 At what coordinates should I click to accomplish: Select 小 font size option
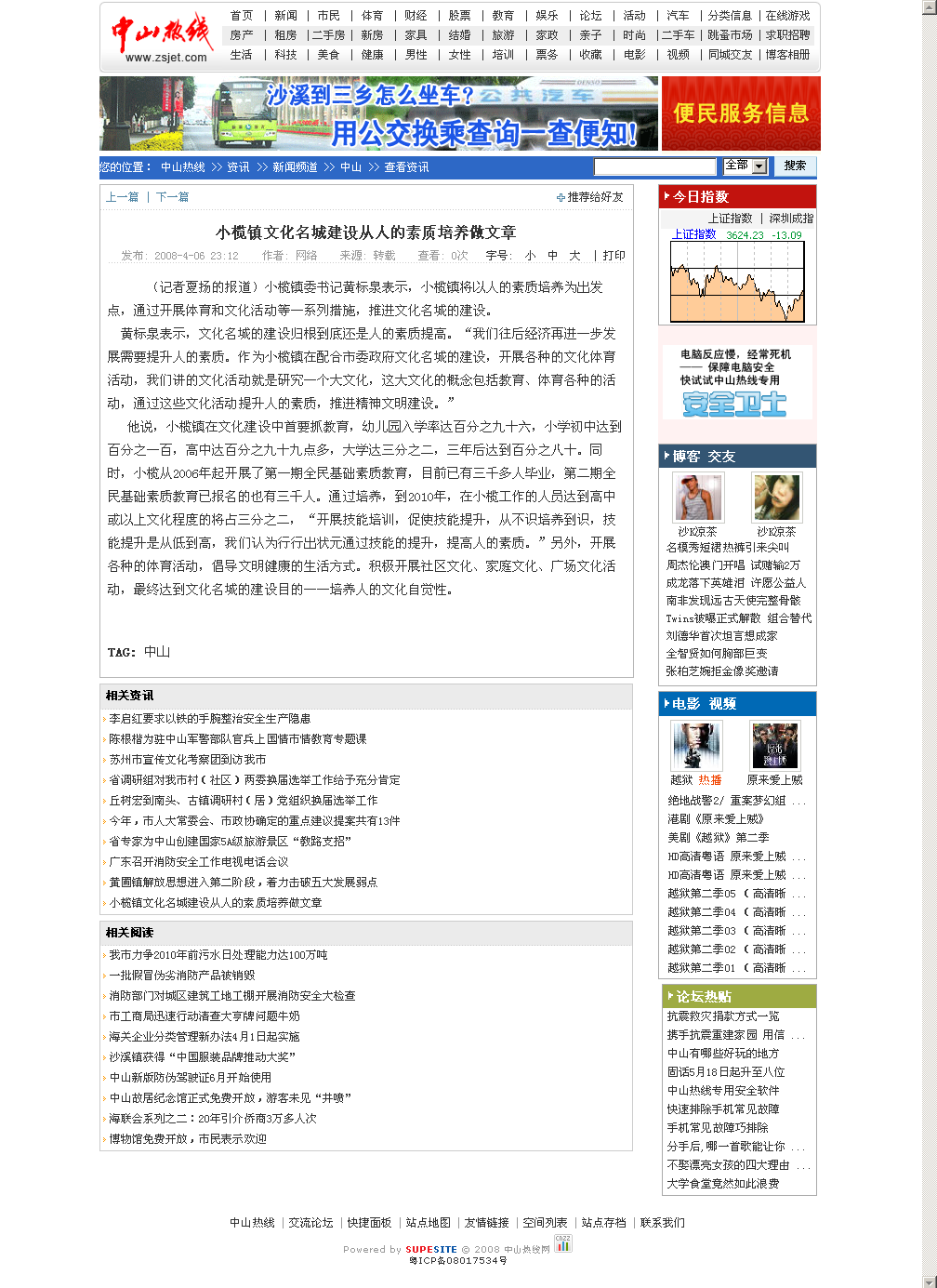coord(530,256)
